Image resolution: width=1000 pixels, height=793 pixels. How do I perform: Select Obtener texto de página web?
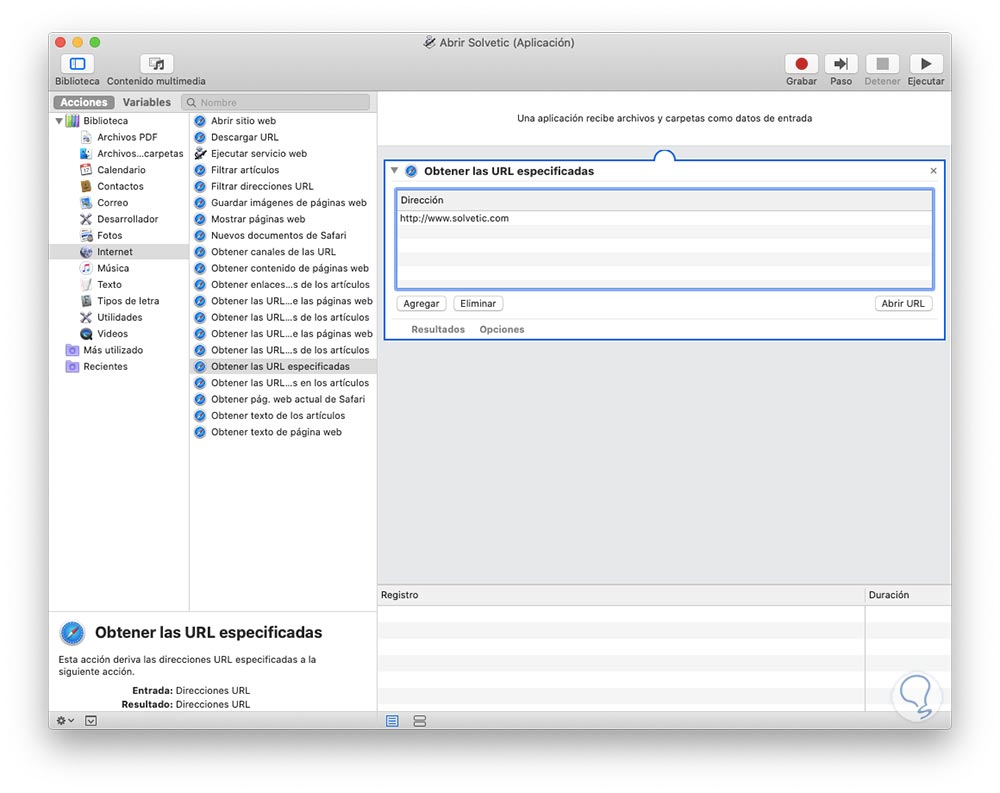(x=276, y=432)
